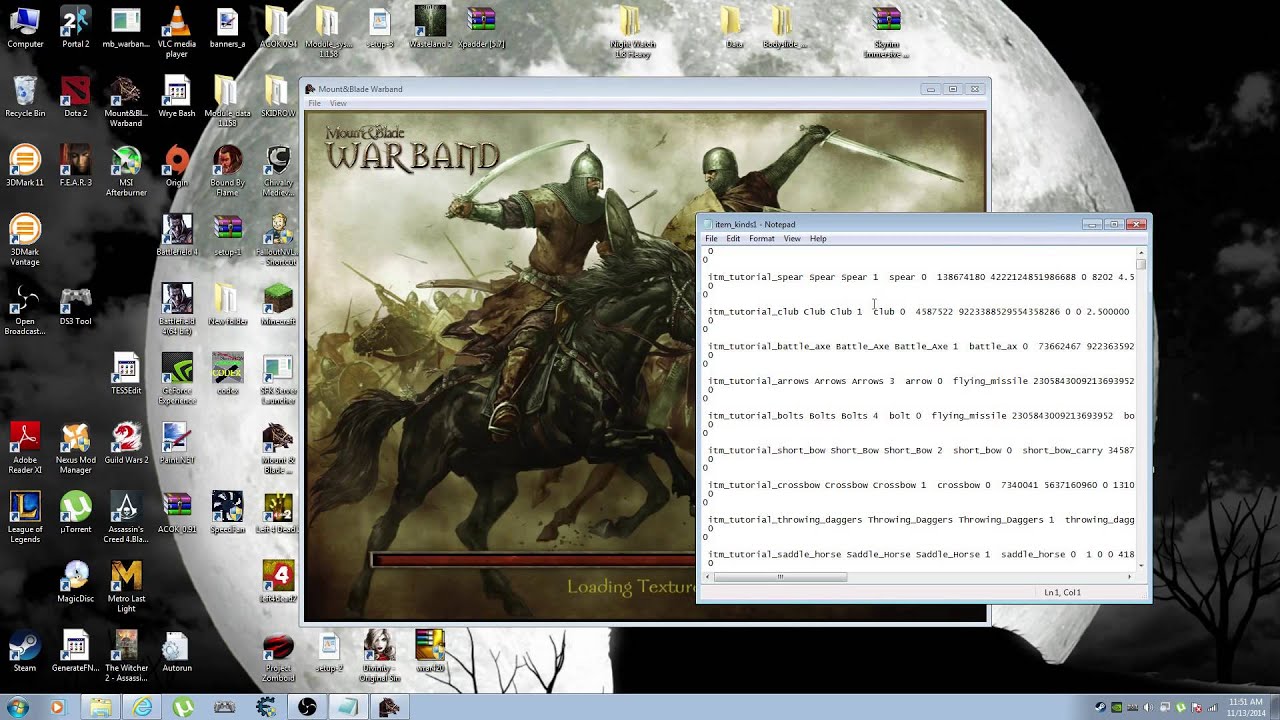Switch to Notepad taskbar button
Image resolution: width=1280 pixels, height=720 pixels.
(x=348, y=707)
